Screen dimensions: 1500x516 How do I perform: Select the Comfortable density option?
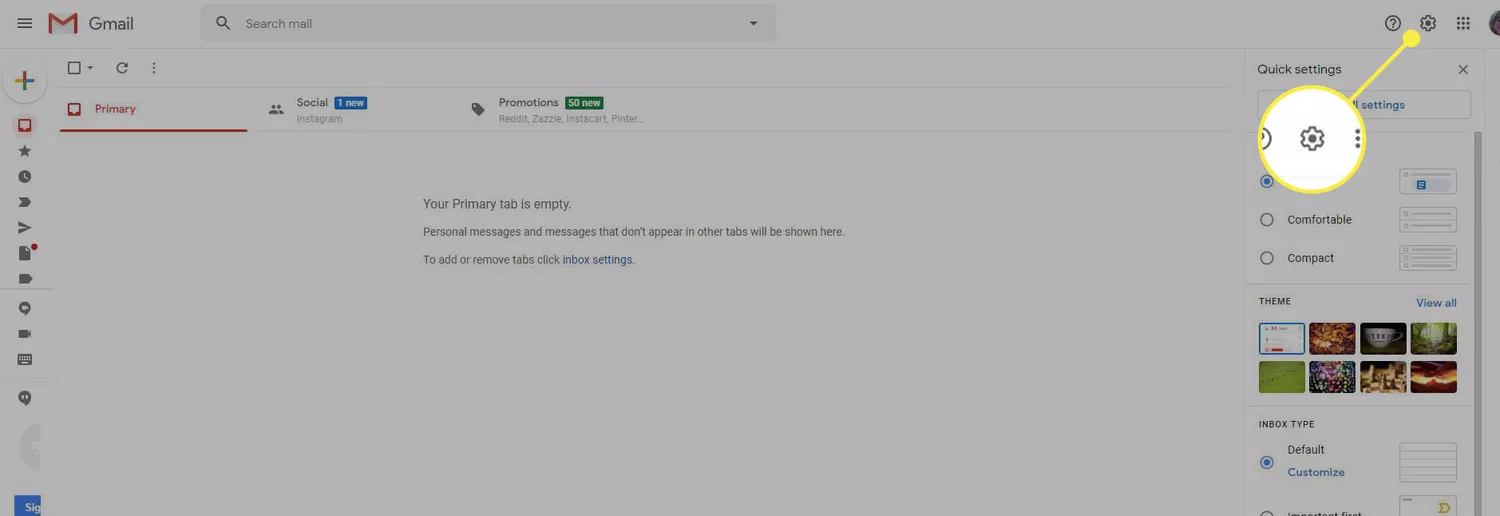(1267, 220)
